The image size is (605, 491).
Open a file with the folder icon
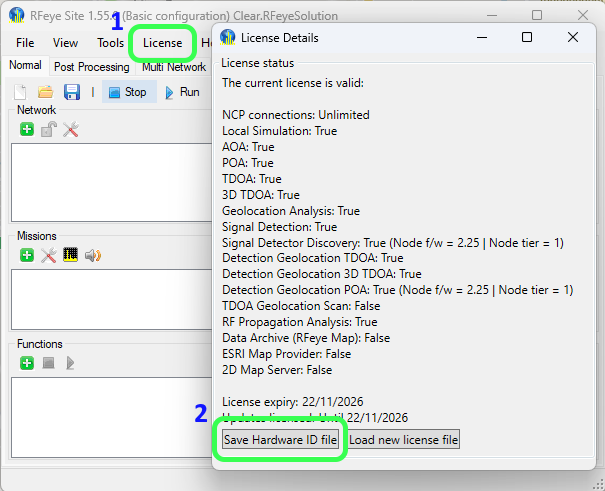pos(46,92)
